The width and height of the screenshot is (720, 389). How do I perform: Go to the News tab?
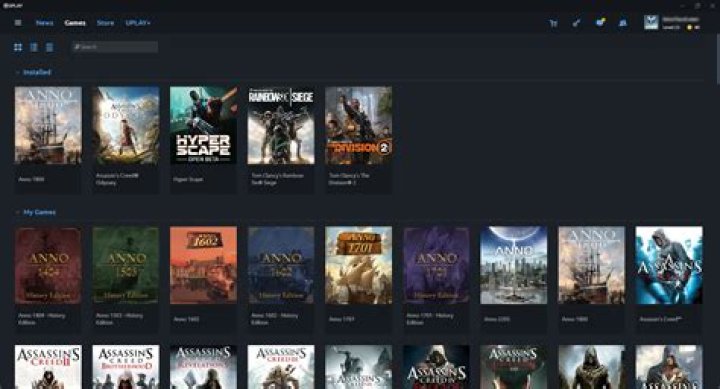pos(45,23)
